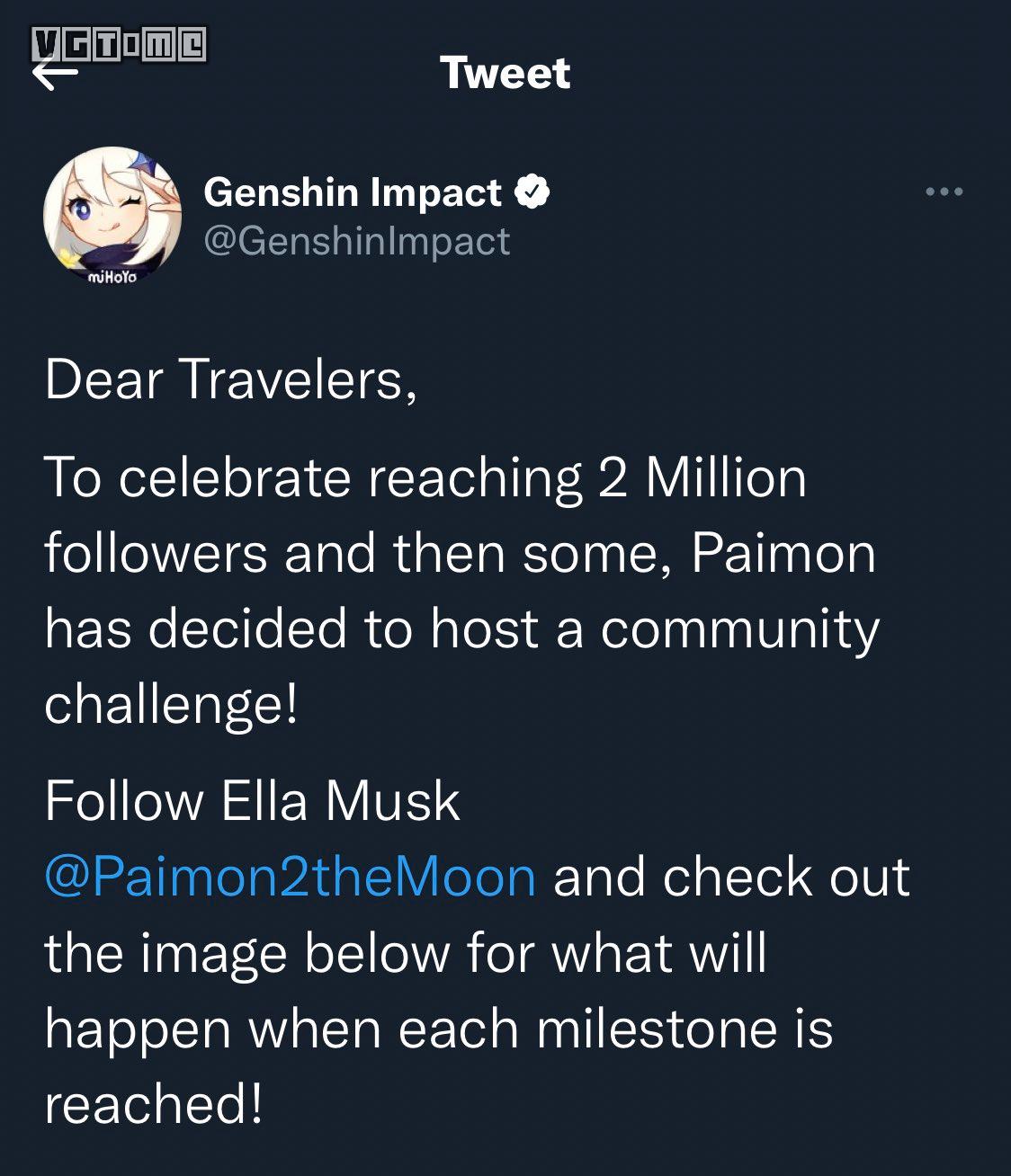Click the word "community" in the tweet
The image size is (1011, 1176).
click(739, 628)
